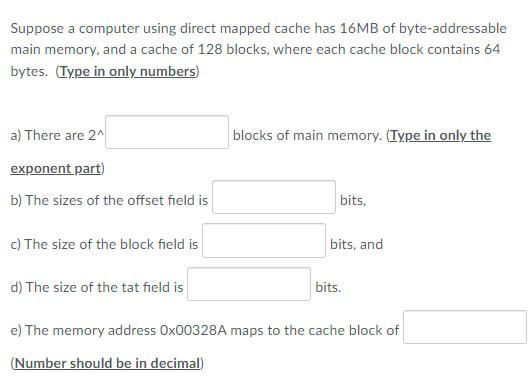Click the tat field bits input box
The width and height of the screenshot is (528, 378).
click(x=249, y=284)
